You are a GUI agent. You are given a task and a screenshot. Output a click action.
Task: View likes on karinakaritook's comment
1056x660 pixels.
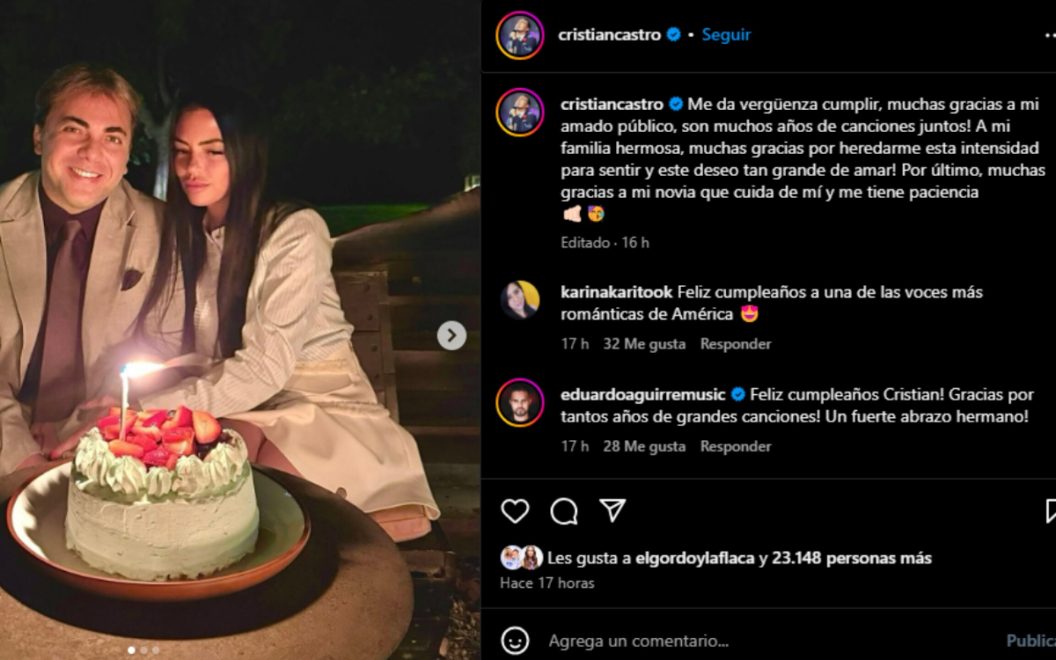click(x=644, y=343)
